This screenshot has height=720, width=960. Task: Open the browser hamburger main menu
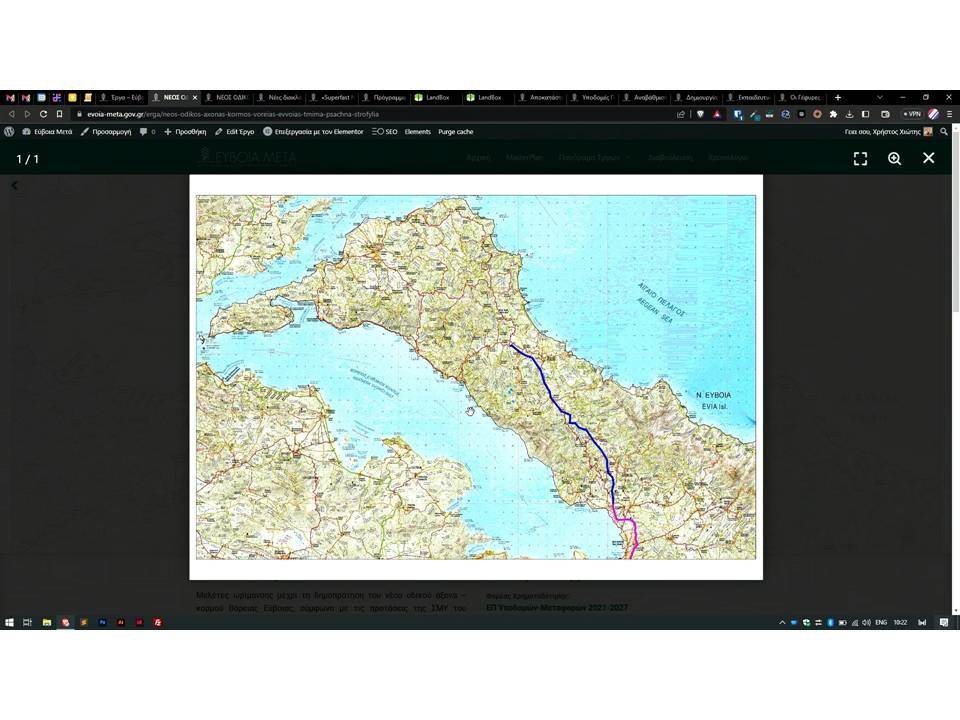(950, 114)
